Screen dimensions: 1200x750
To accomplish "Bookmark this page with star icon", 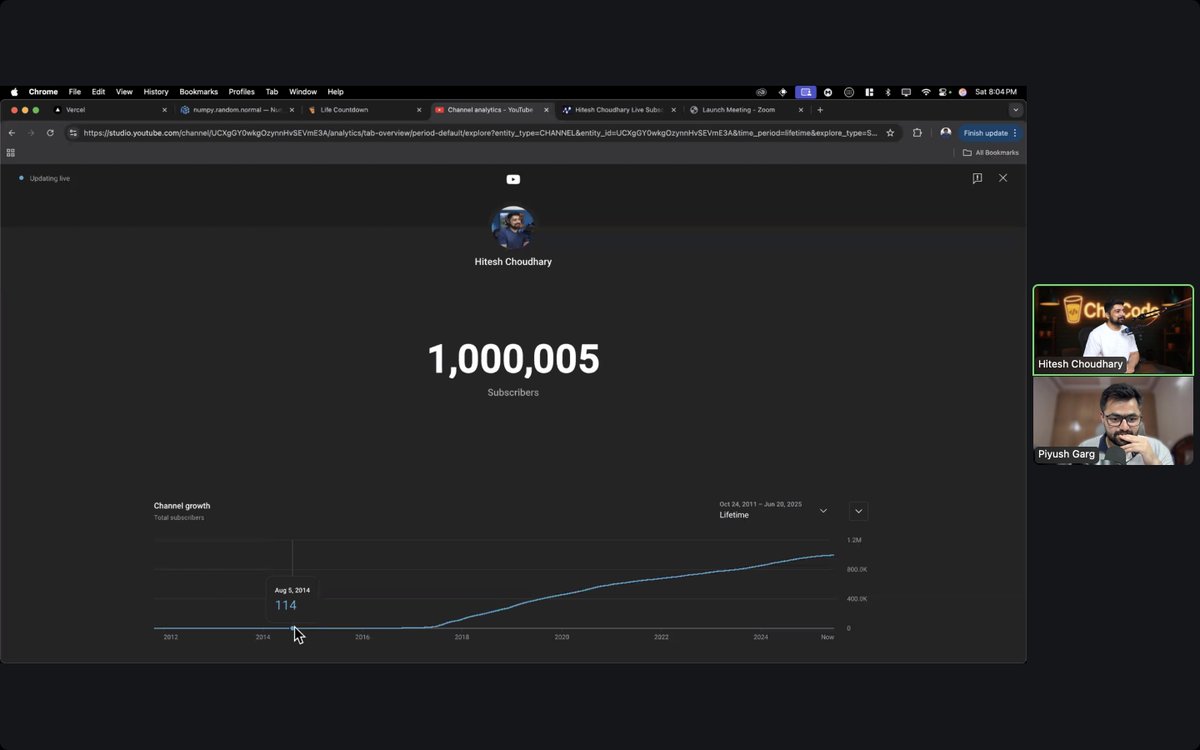I will tap(890, 133).
